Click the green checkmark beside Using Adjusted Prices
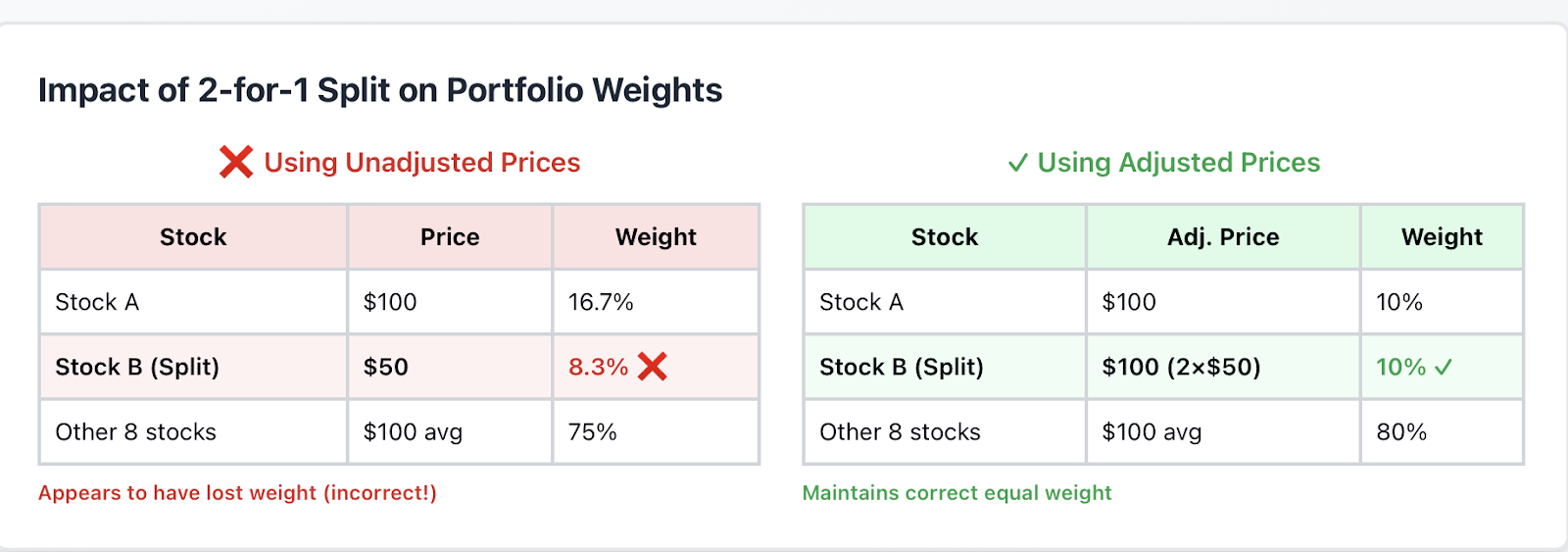 point(1018,163)
